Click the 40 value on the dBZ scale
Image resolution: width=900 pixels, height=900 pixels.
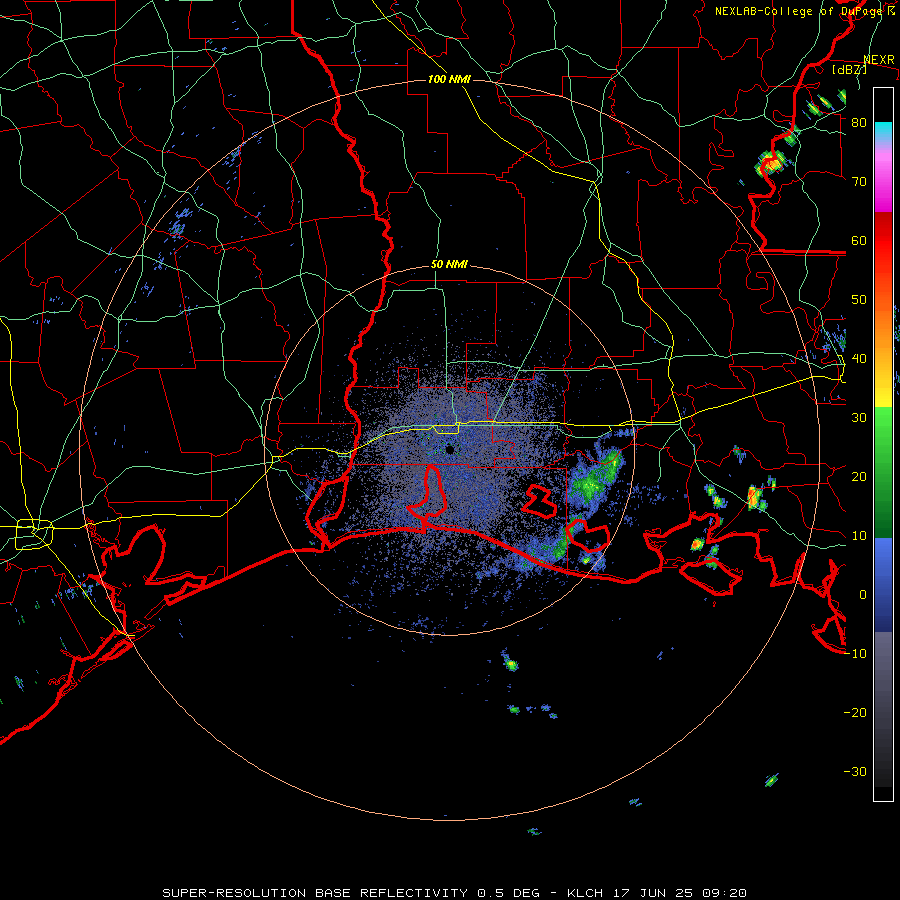coord(859,359)
